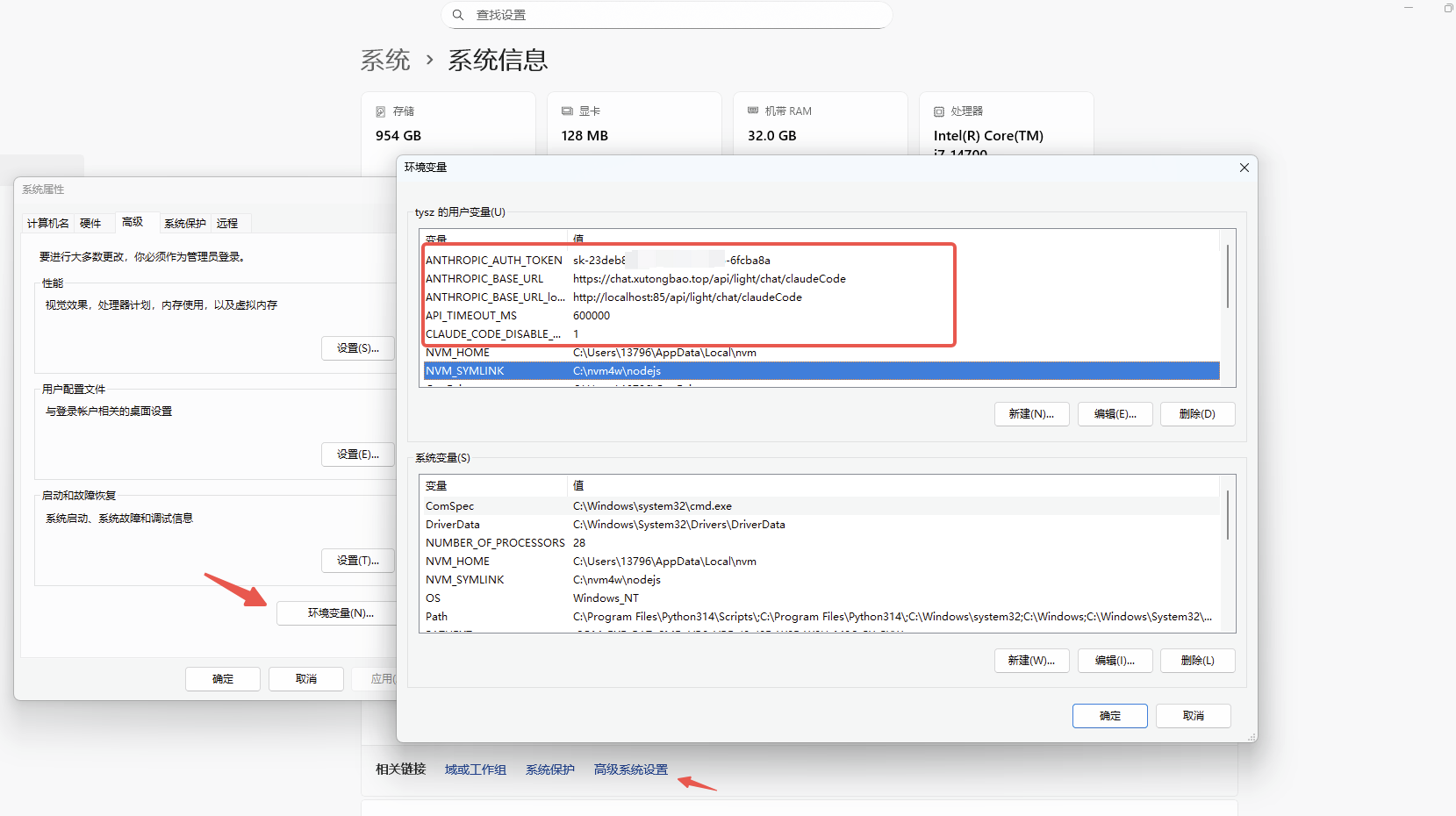The image size is (1456, 816).
Task: Click the 机带 RAM memory card icon
Action: [753, 111]
